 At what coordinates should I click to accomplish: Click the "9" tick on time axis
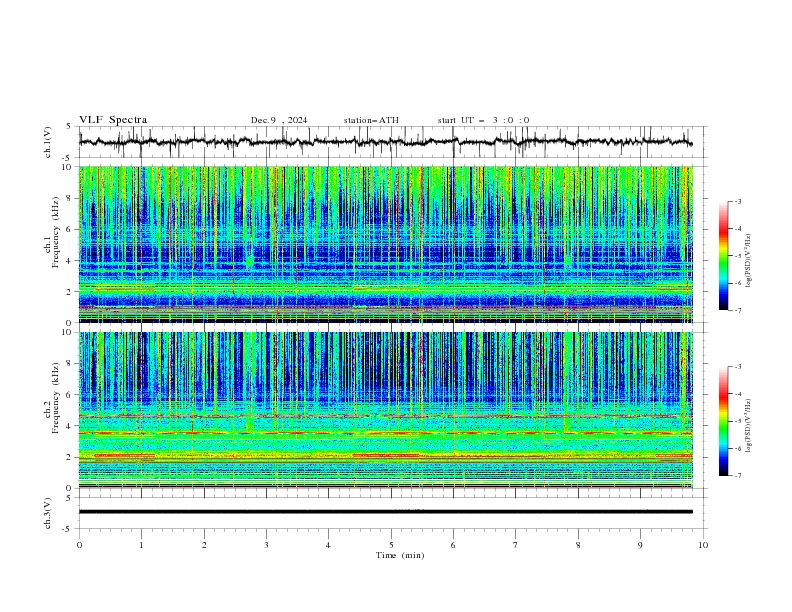point(640,545)
